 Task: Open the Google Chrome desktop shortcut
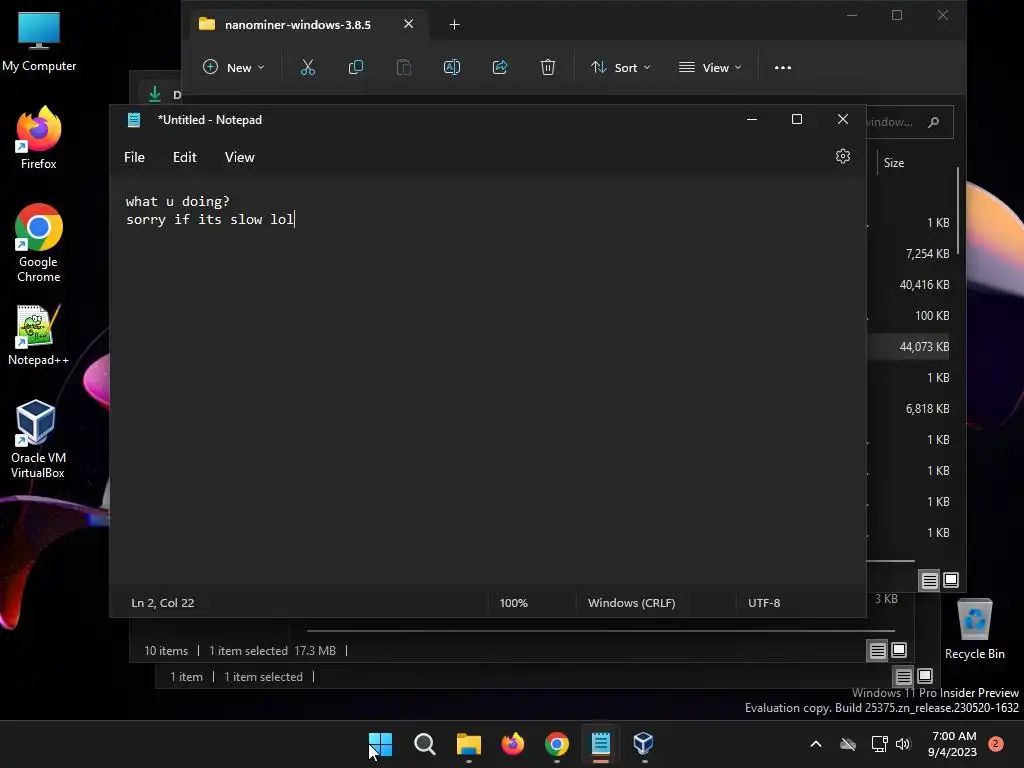point(39,243)
